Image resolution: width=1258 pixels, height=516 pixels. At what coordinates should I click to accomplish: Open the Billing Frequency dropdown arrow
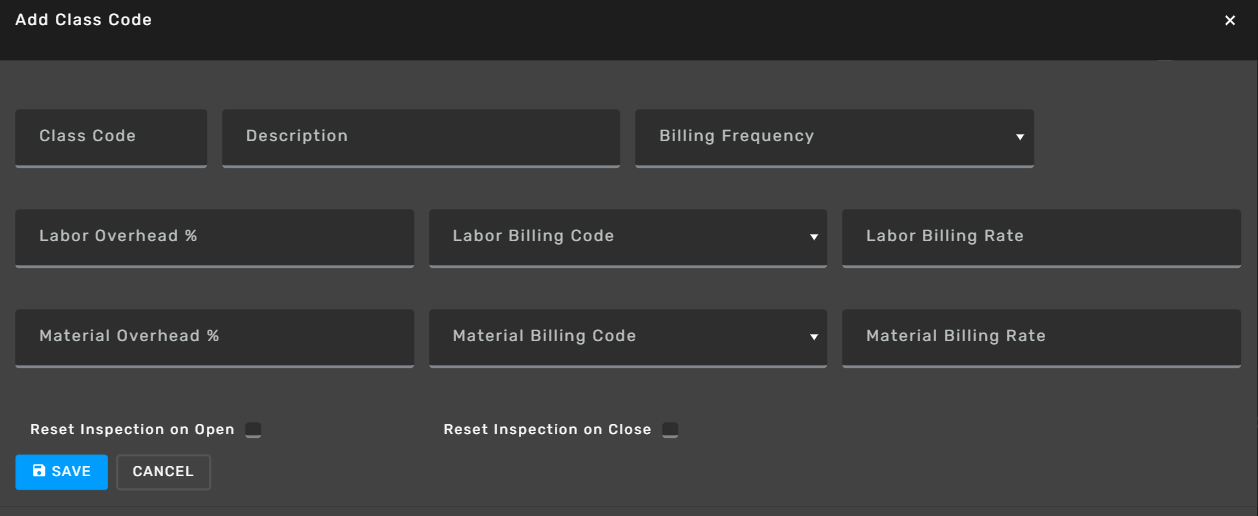point(1020,137)
